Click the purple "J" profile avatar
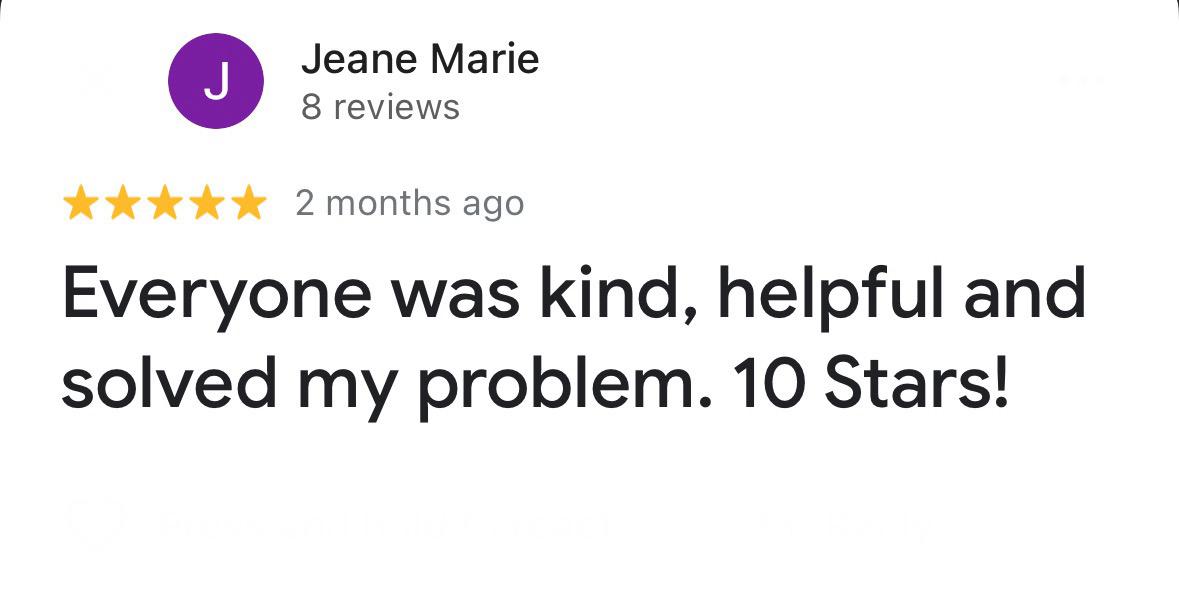Screen dimensions: 1179x615 (216, 81)
